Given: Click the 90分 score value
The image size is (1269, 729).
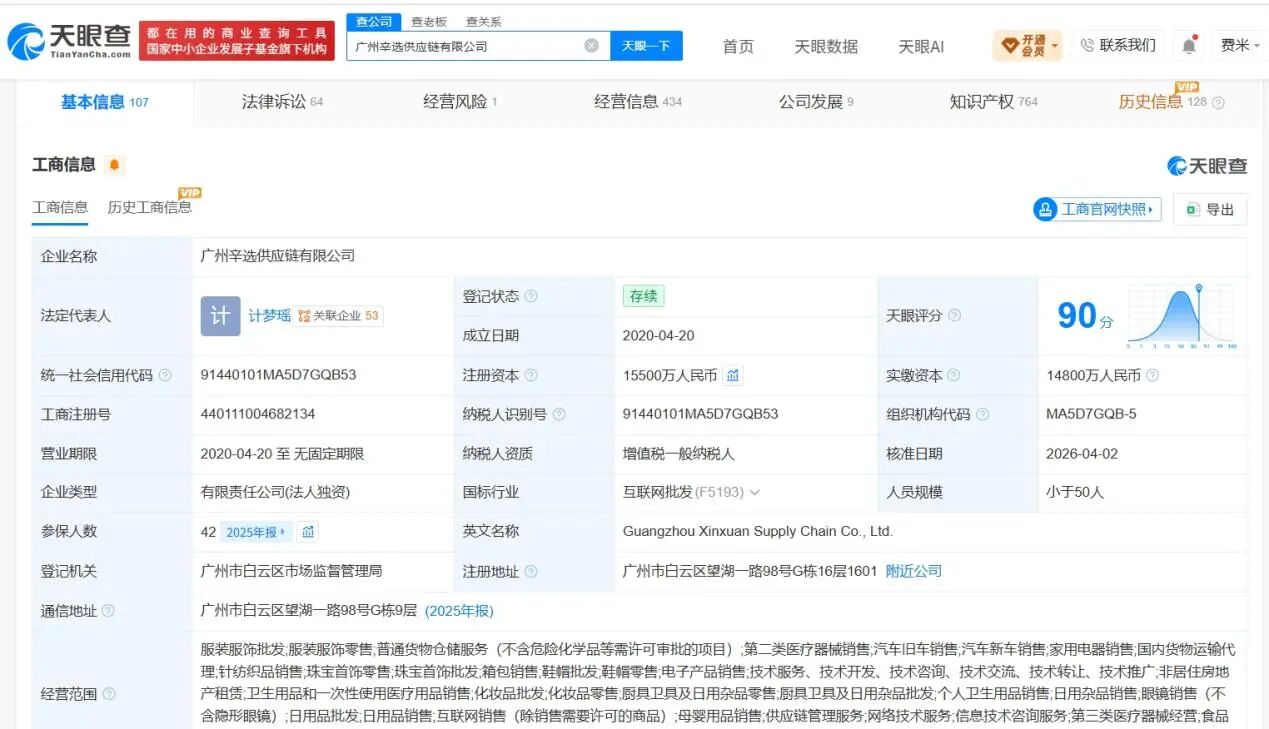Looking at the screenshot, I should click(1085, 316).
